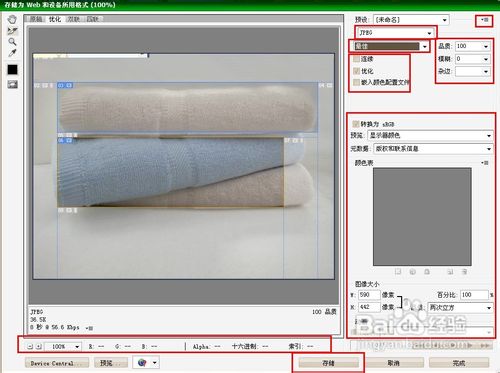Open the JPEG file format dropdown

[396, 33]
